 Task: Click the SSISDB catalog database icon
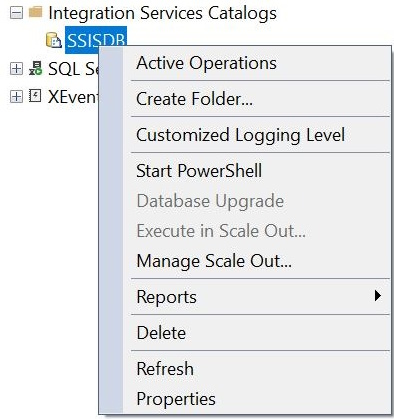54,40
